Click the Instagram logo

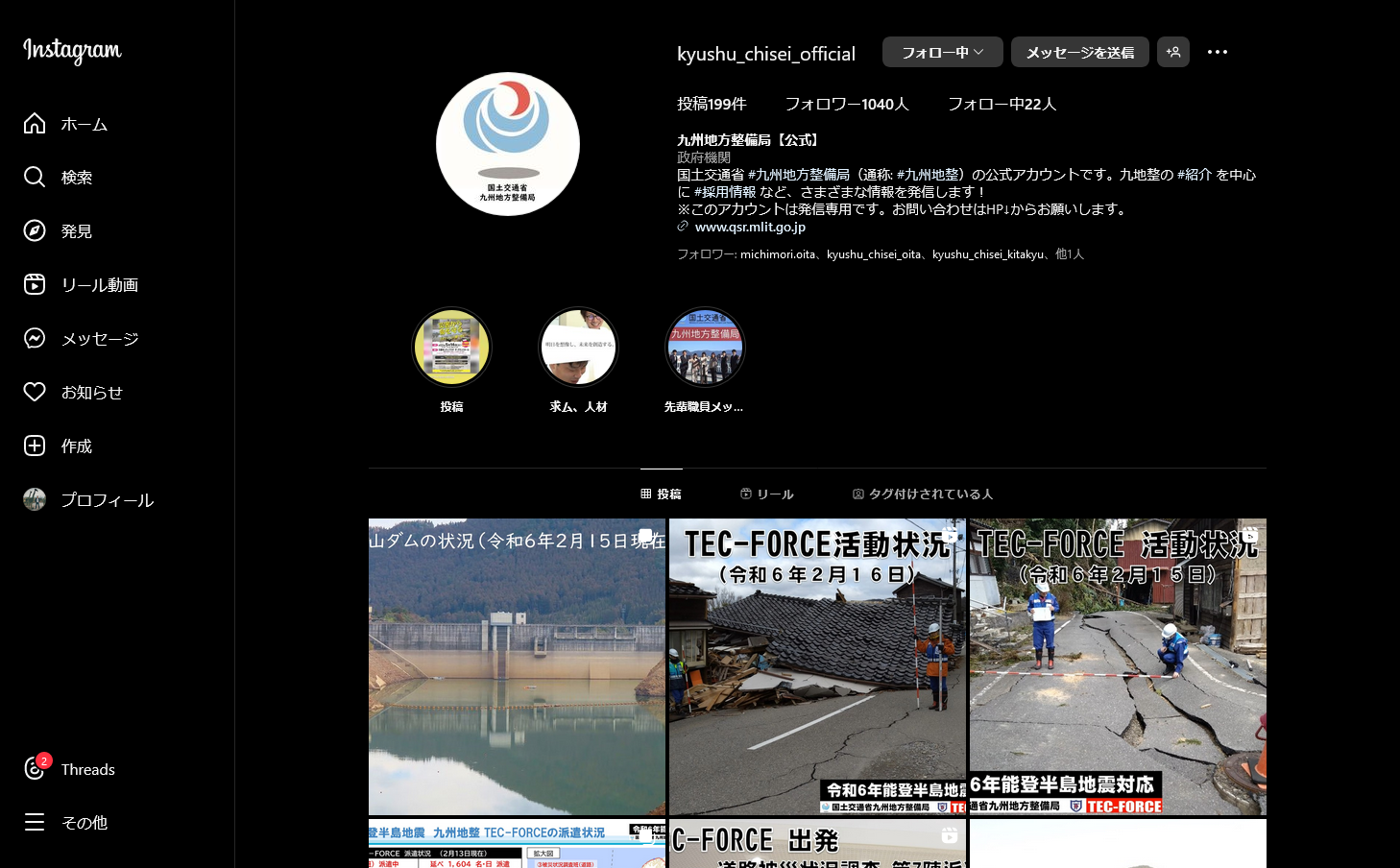click(72, 50)
